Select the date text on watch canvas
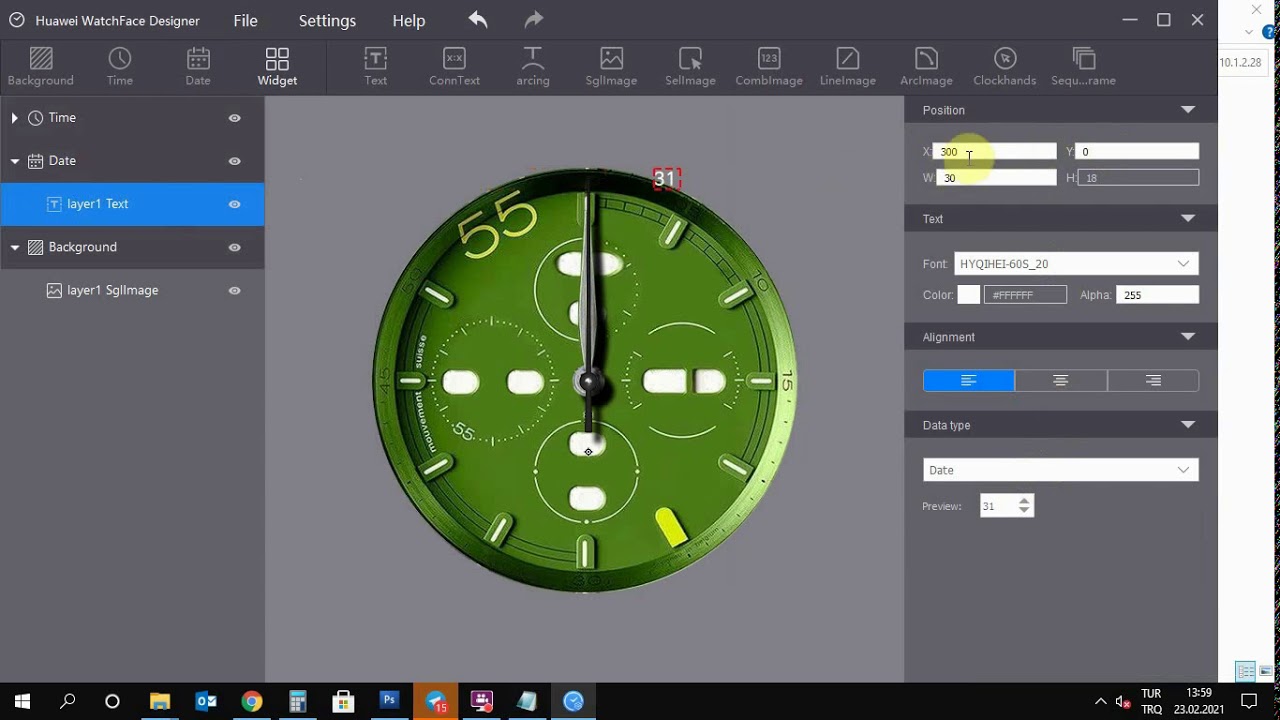 [666, 179]
